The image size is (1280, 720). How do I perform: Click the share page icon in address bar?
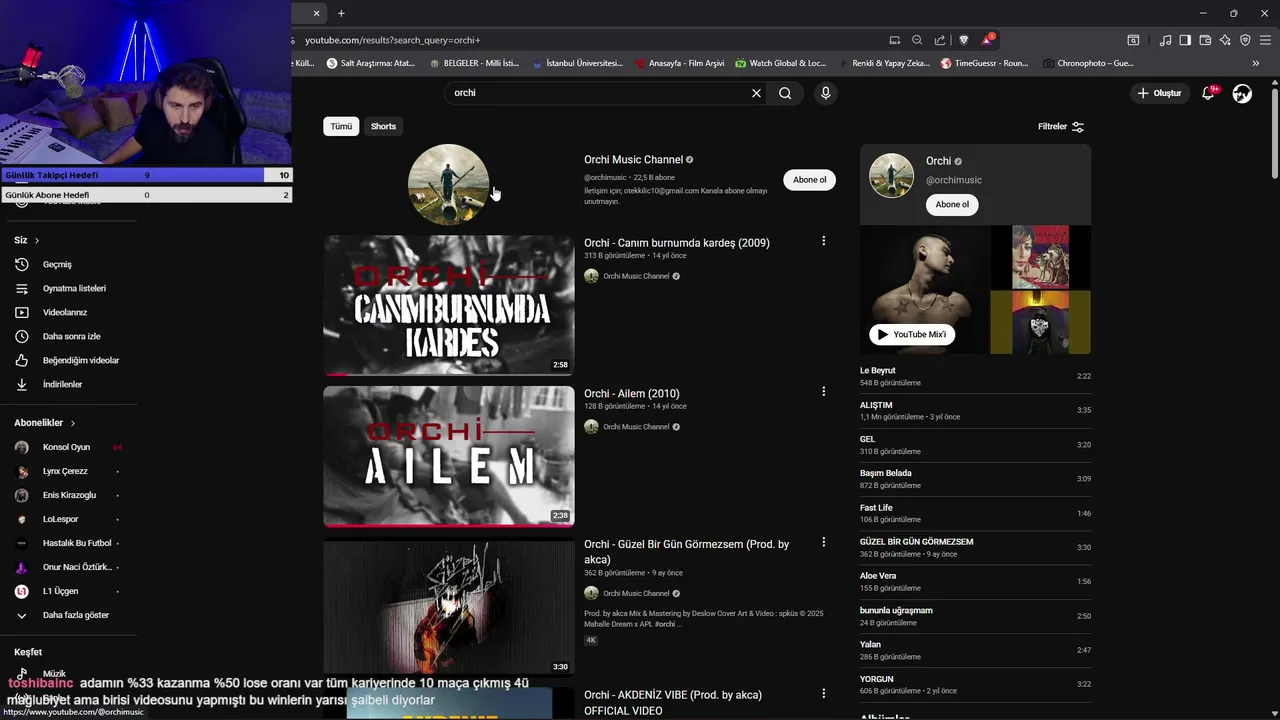(x=940, y=40)
